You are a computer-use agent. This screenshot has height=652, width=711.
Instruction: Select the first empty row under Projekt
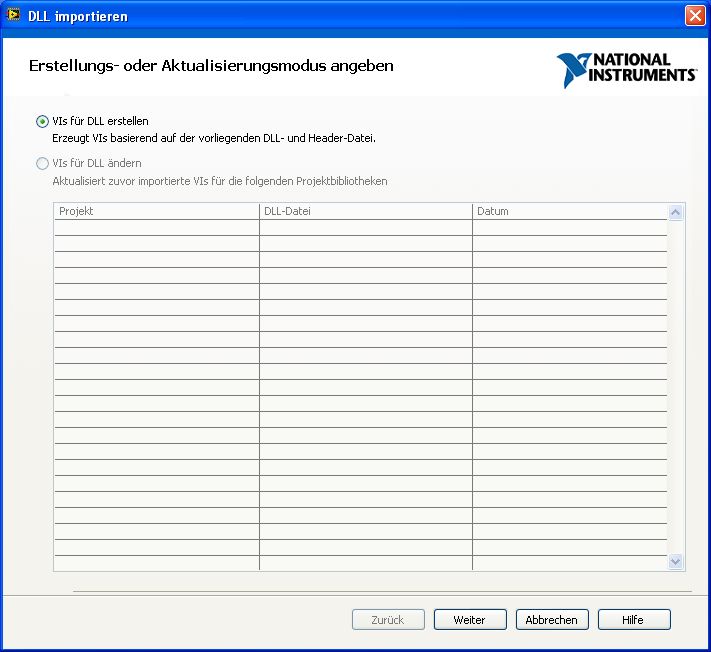(x=156, y=228)
